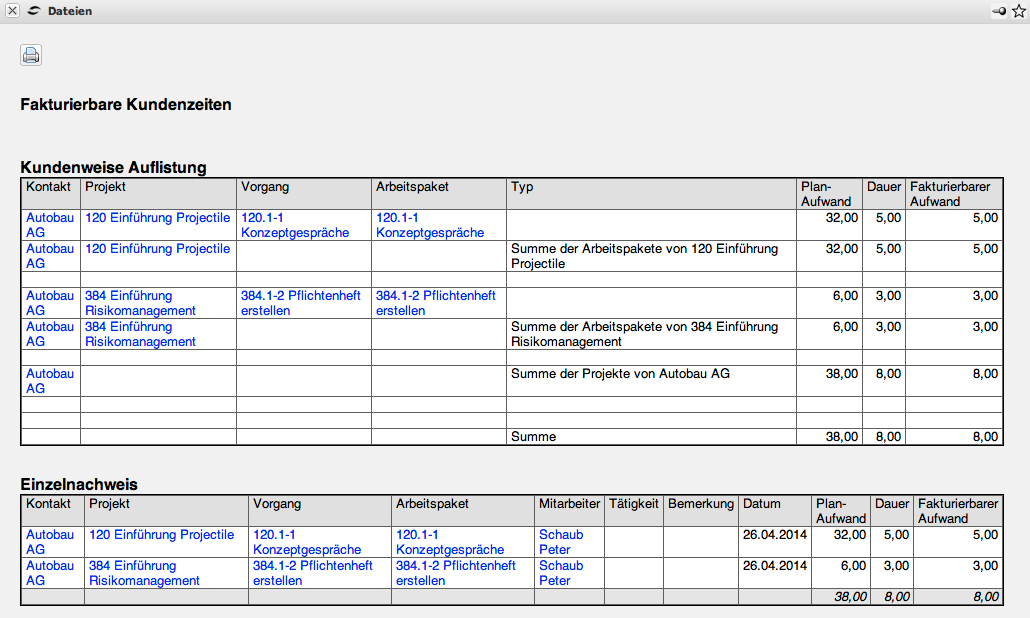This screenshot has height=618, width=1030.
Task: Open Autobau AG in first Kundenweise Auflistung row
Action: point(49,225)
